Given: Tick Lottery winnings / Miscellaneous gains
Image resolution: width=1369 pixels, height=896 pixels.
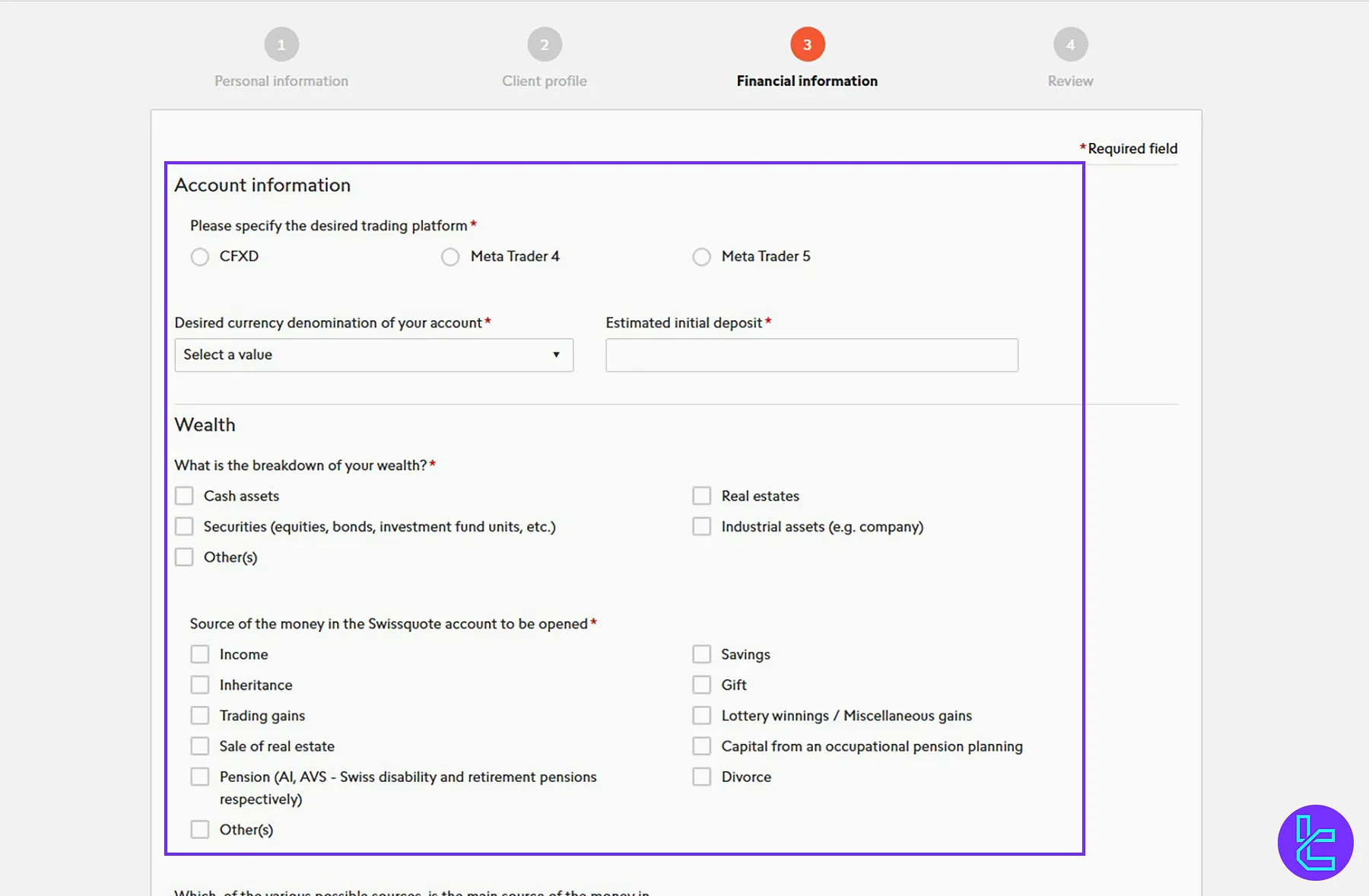Looking at the screenshot, I should [x=701, y=716].
